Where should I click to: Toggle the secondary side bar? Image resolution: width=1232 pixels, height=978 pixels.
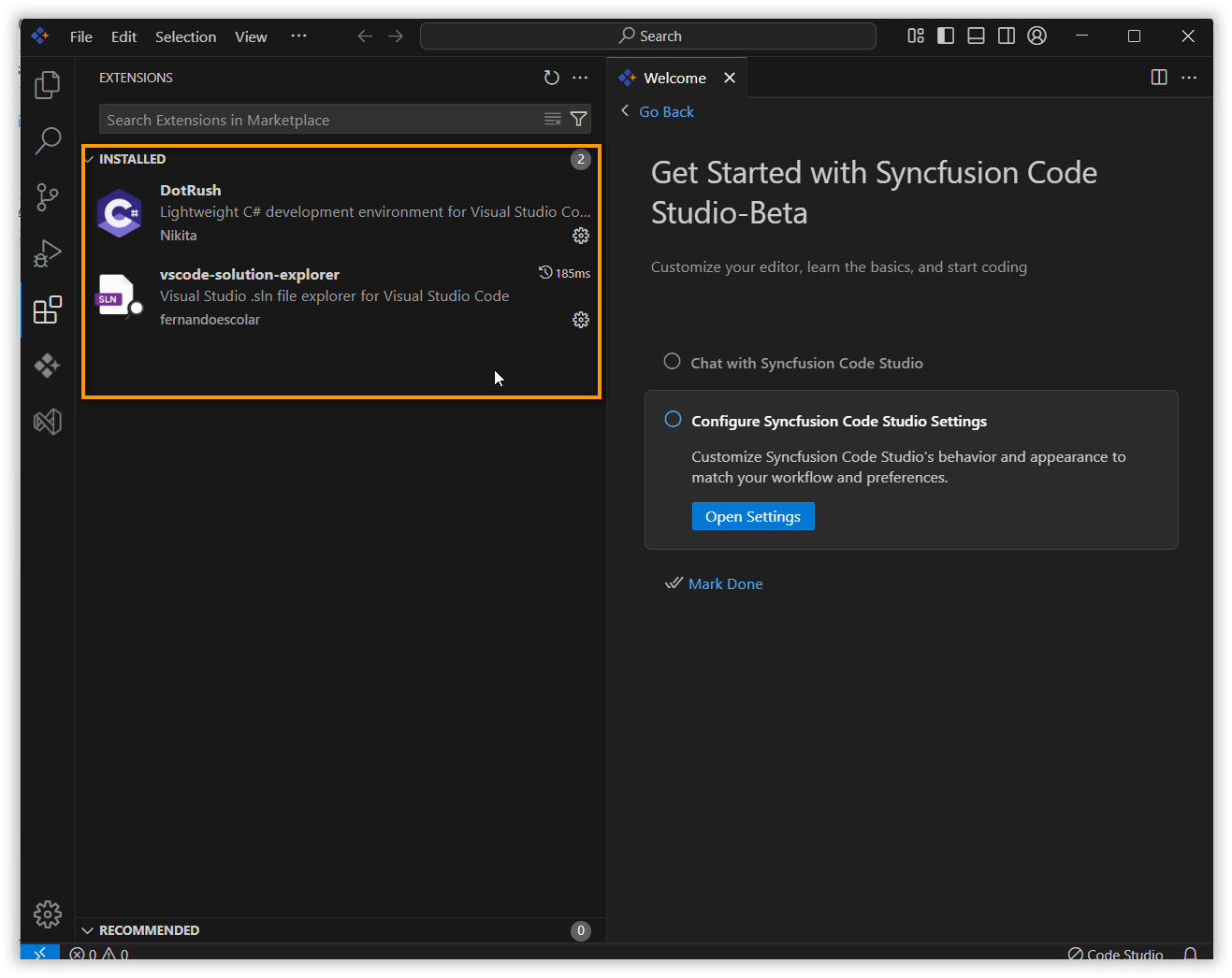1007,36
